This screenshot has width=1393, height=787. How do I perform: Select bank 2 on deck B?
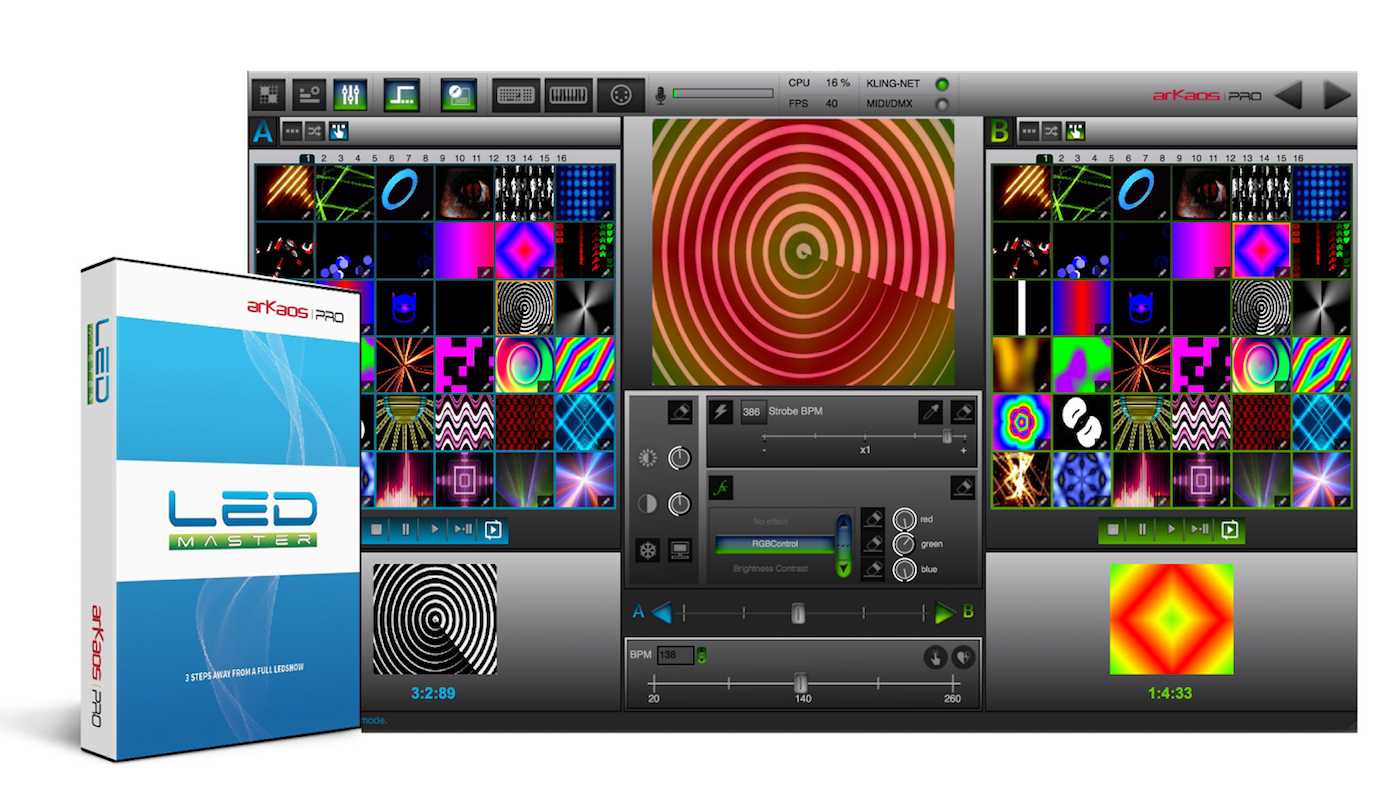pos(1061,158)
